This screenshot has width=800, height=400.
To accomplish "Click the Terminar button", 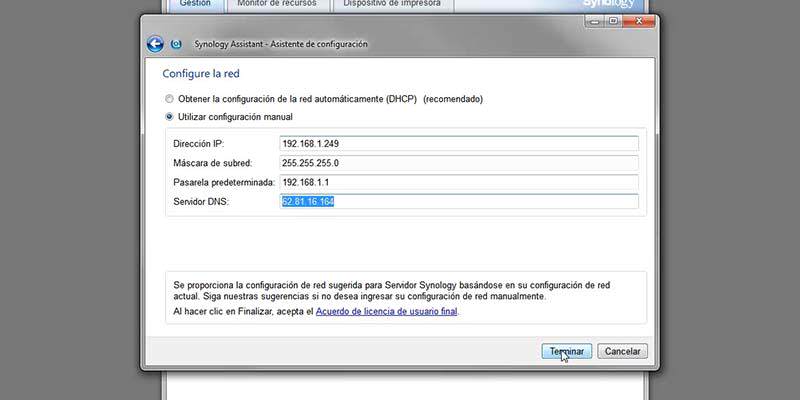I will (x=567, y=351).
